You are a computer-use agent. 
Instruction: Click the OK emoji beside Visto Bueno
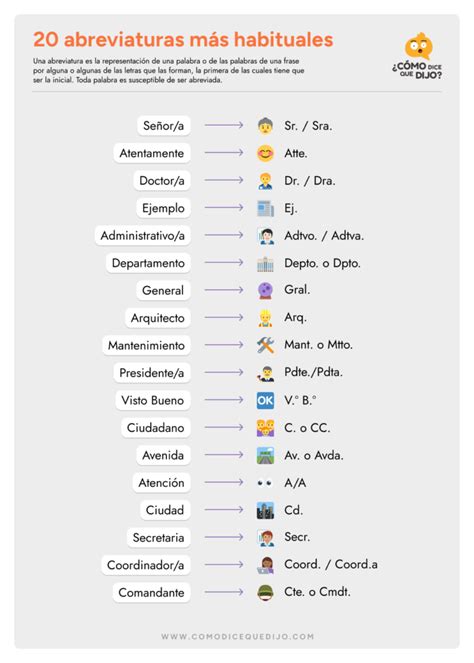(x=265, y=400)
